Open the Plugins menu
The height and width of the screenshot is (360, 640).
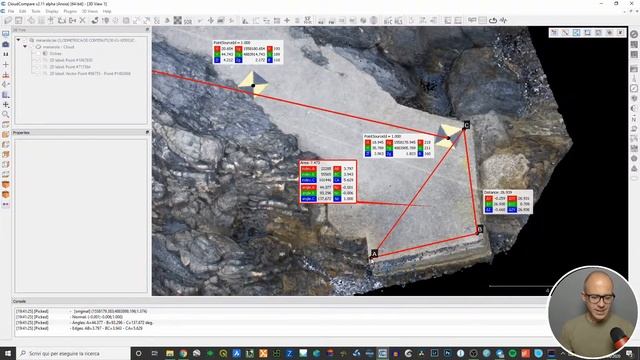(x=70, y=11)
